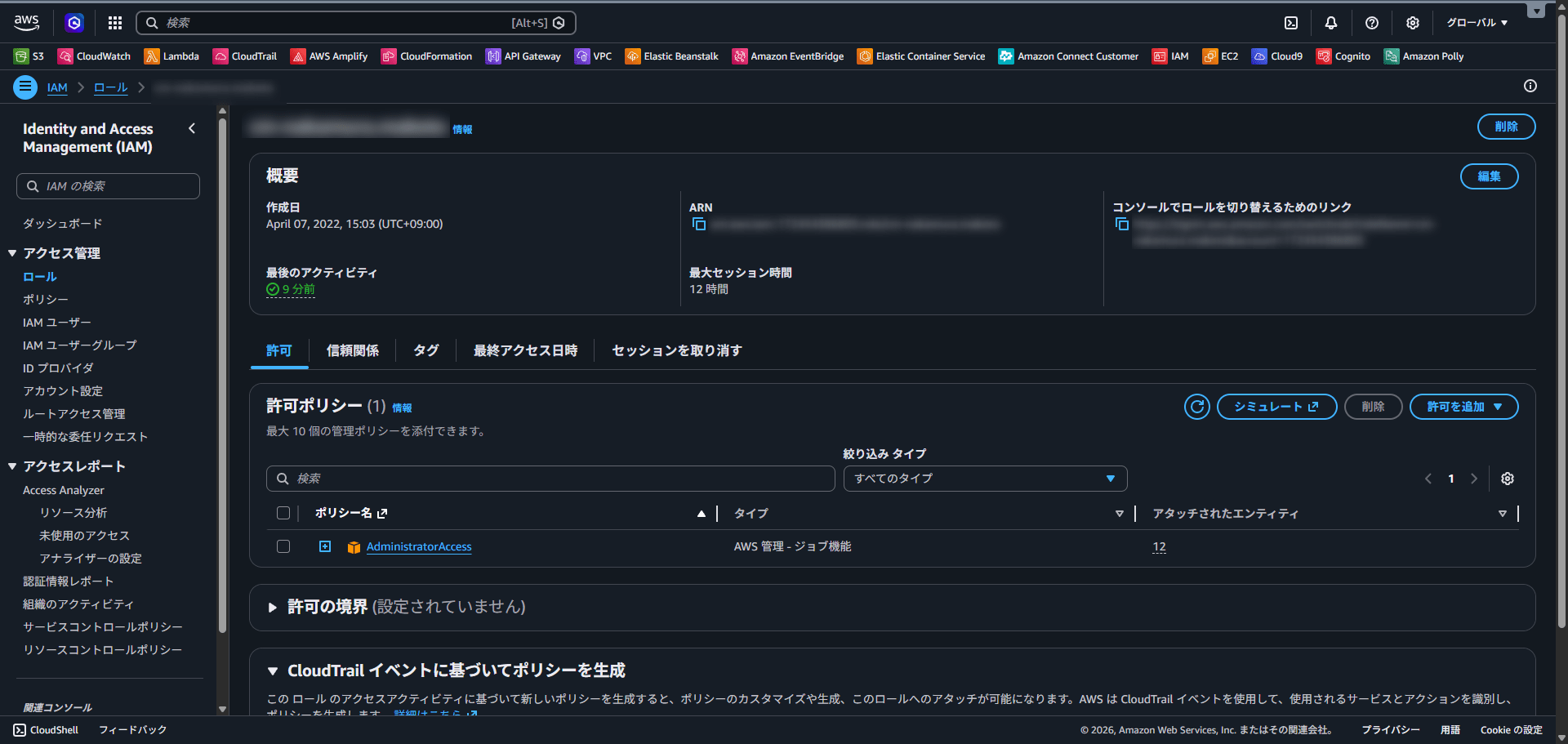This screenshot has width=1568, height=744.
Task: Open CloudWatch shortcut in favorites bar
Action: pos(94,56)
